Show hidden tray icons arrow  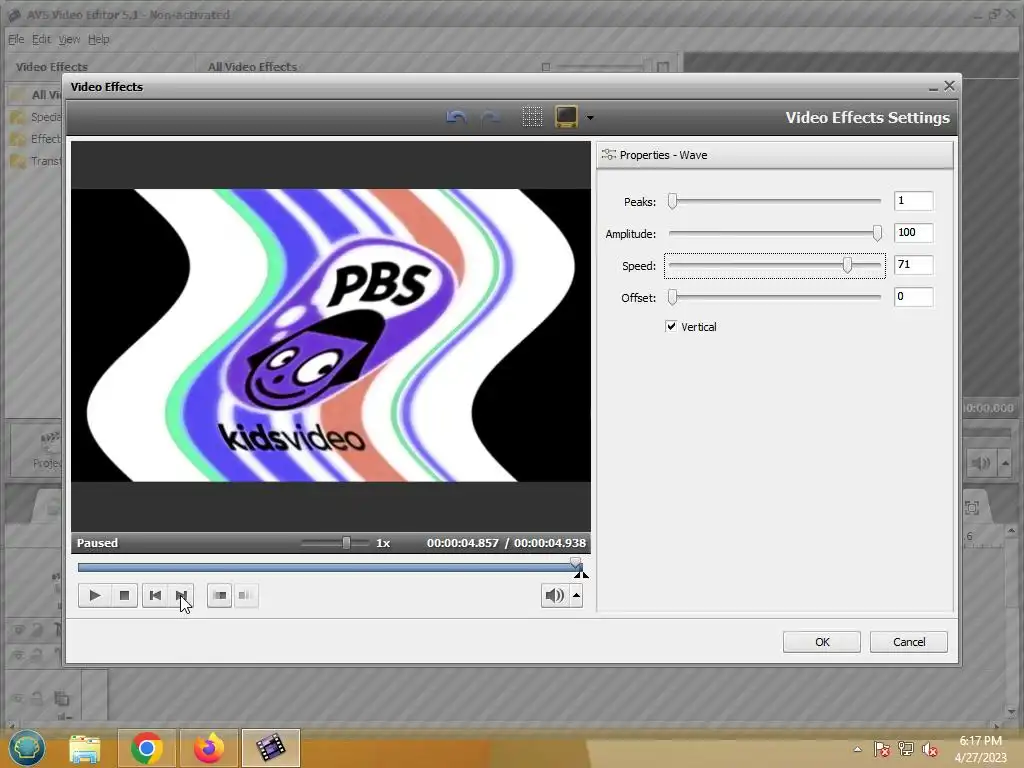pyautogui.click(x=857, y=749)
